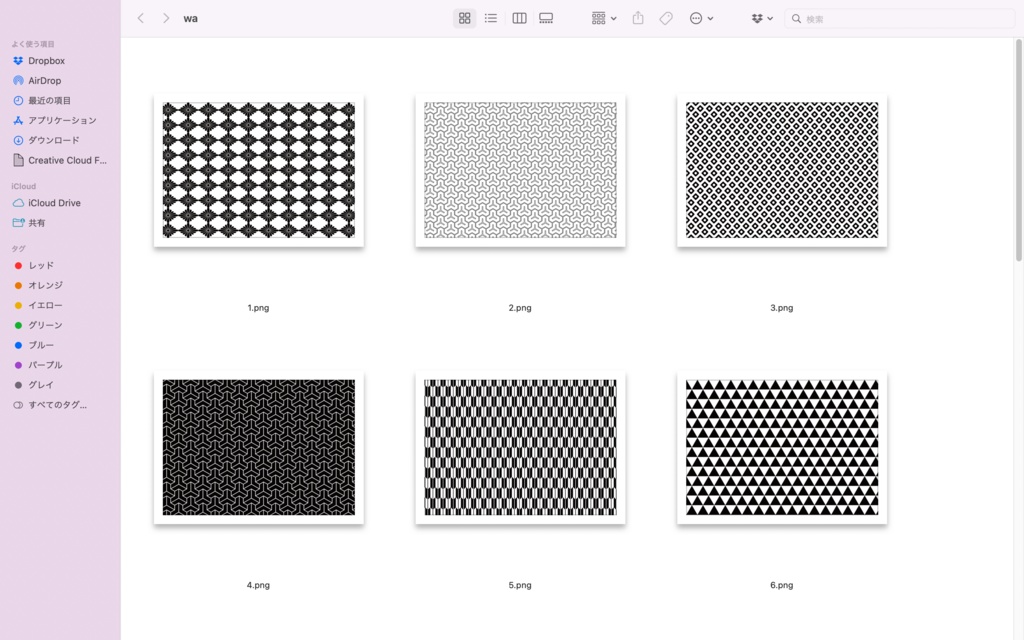
Task: Switch to column view
Action: 519,18
